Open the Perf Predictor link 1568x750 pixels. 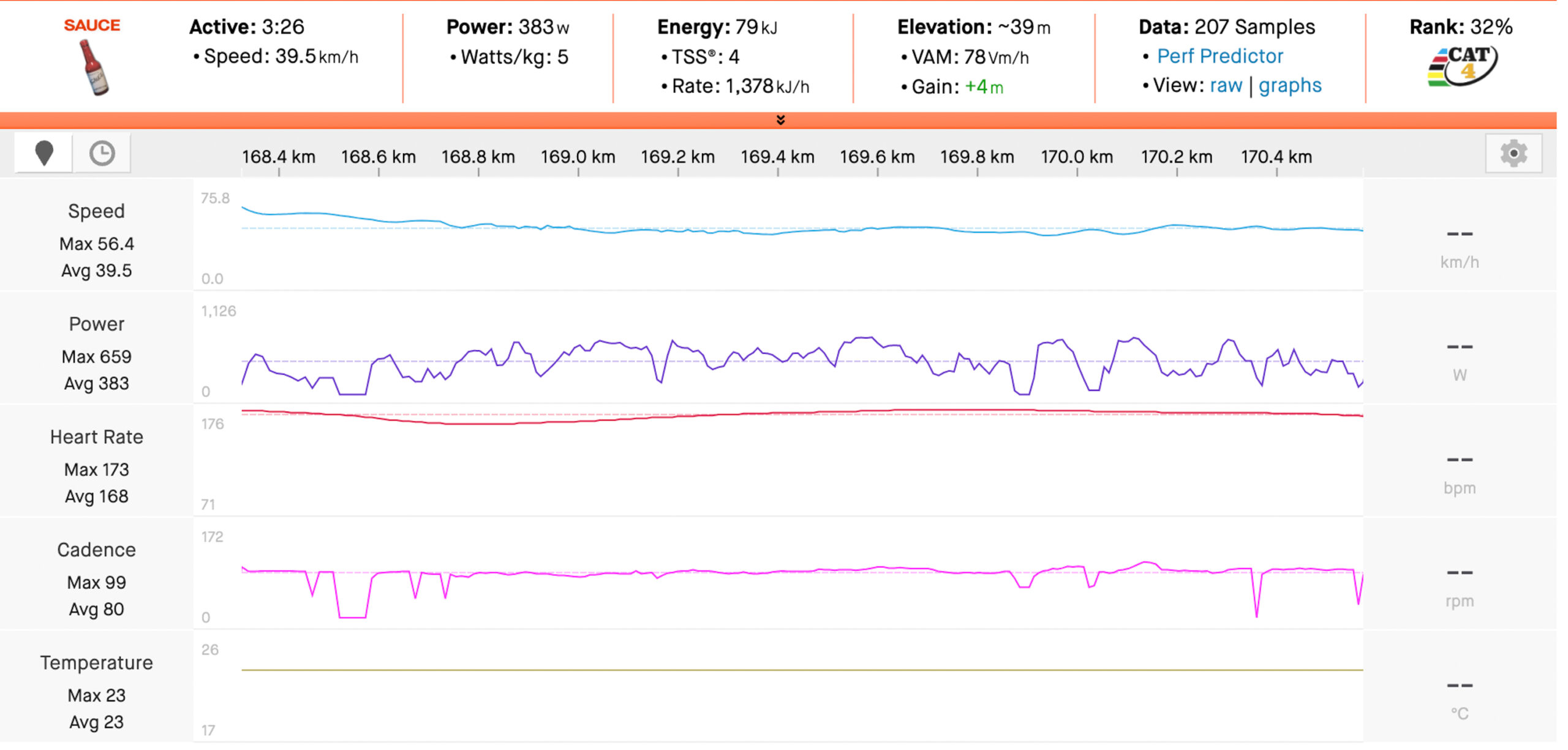[1219, 56]
